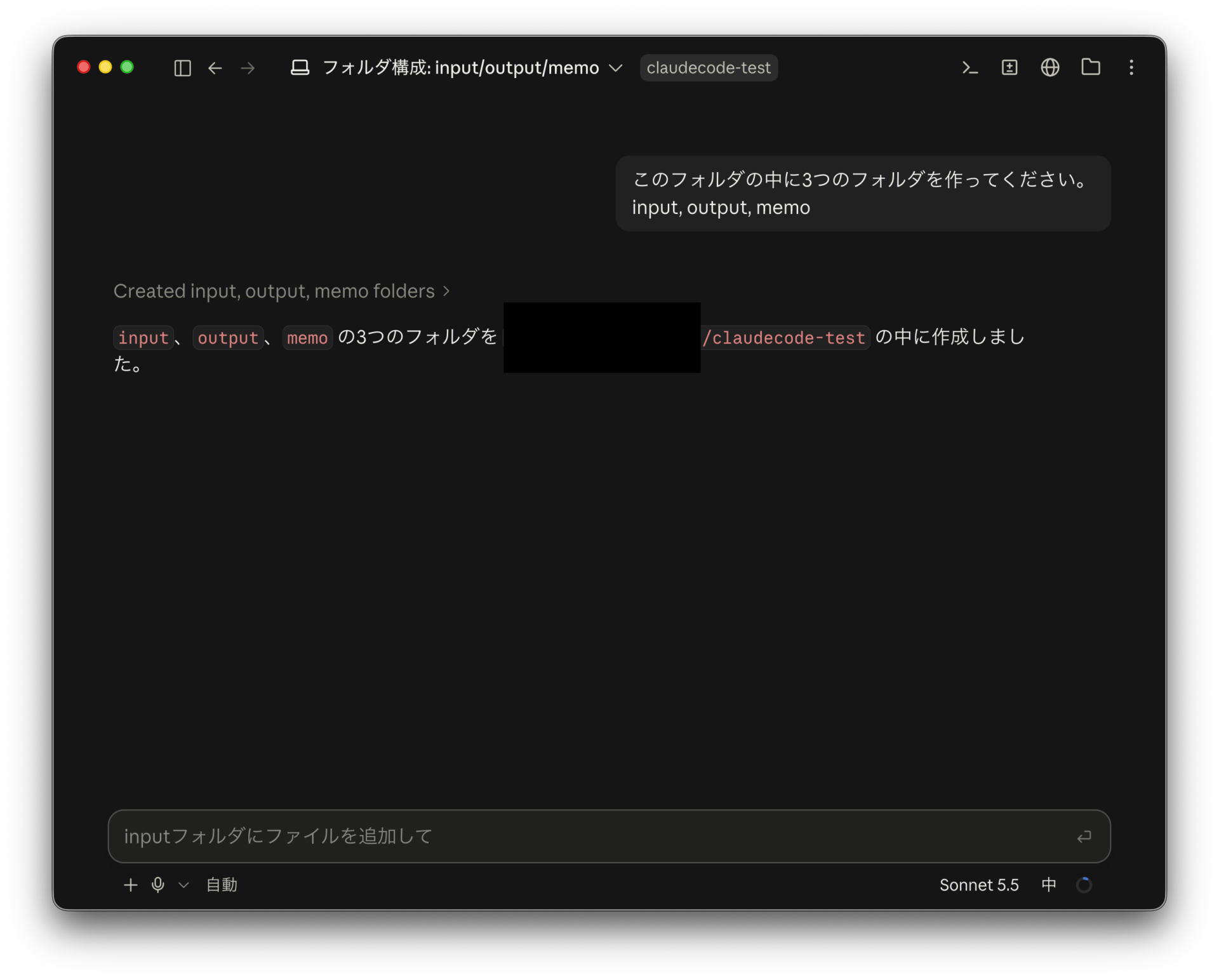
Task: Click the memo code label
Action: 307,338
